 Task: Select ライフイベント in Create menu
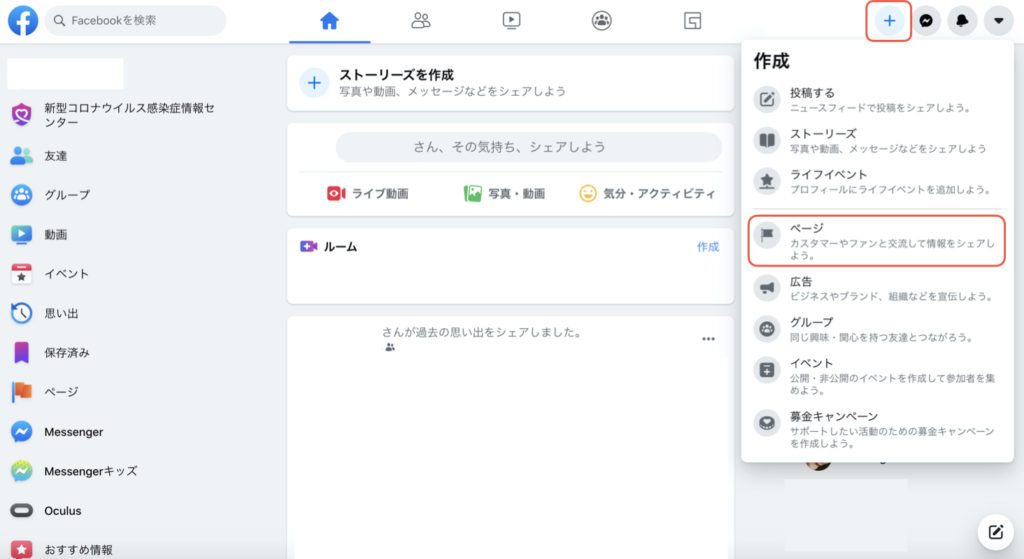click(876, 181)
